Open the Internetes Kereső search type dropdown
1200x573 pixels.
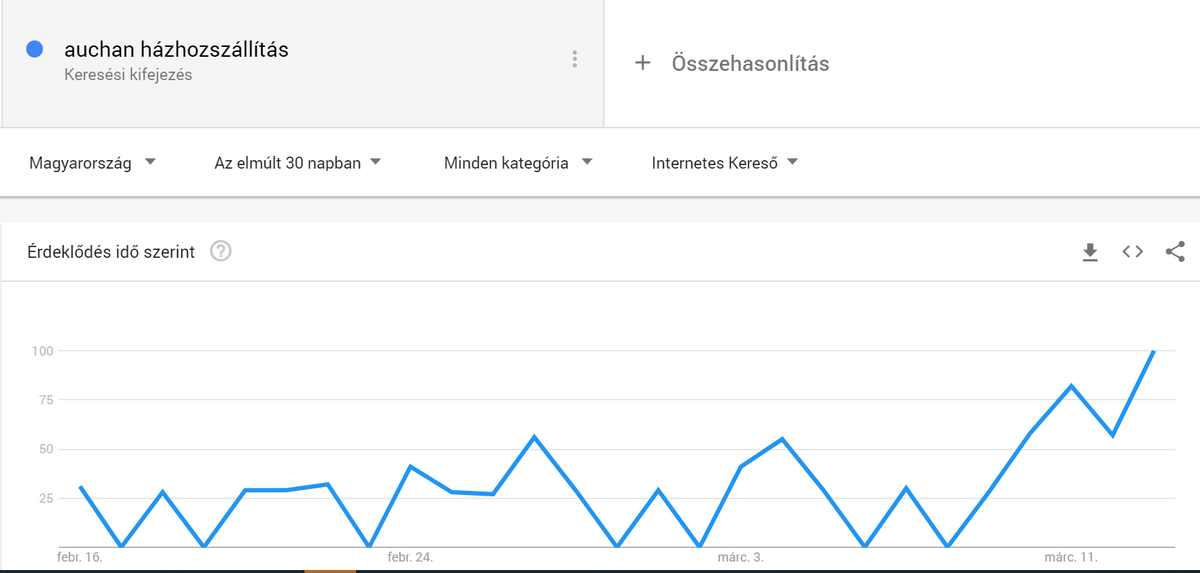tap(725, 163)
